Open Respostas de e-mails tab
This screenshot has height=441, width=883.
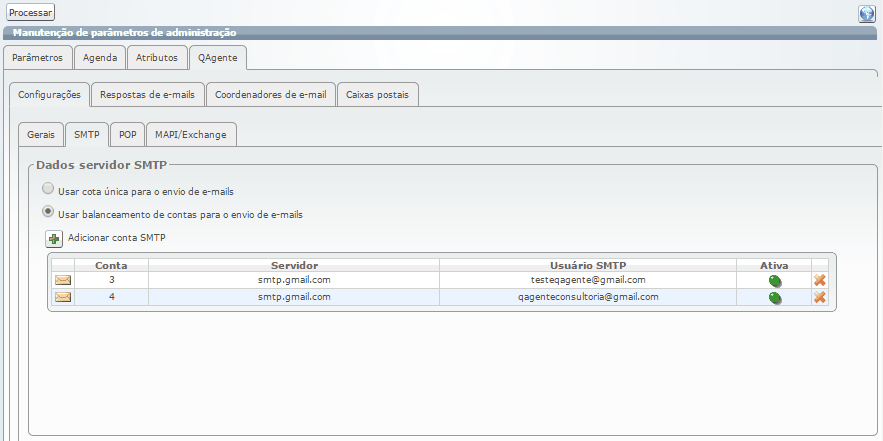tap(148, 95)
